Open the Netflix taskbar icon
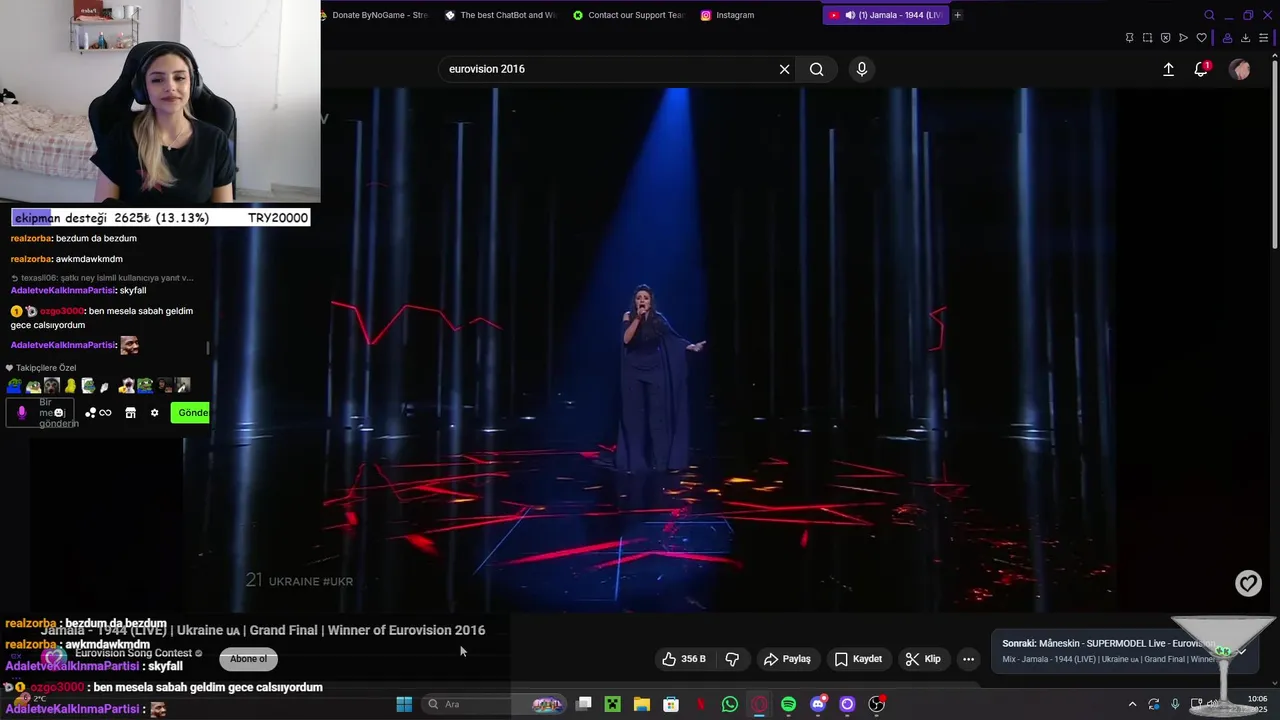The width and height of the screenshot is (1280, 720). pos(701,704)
